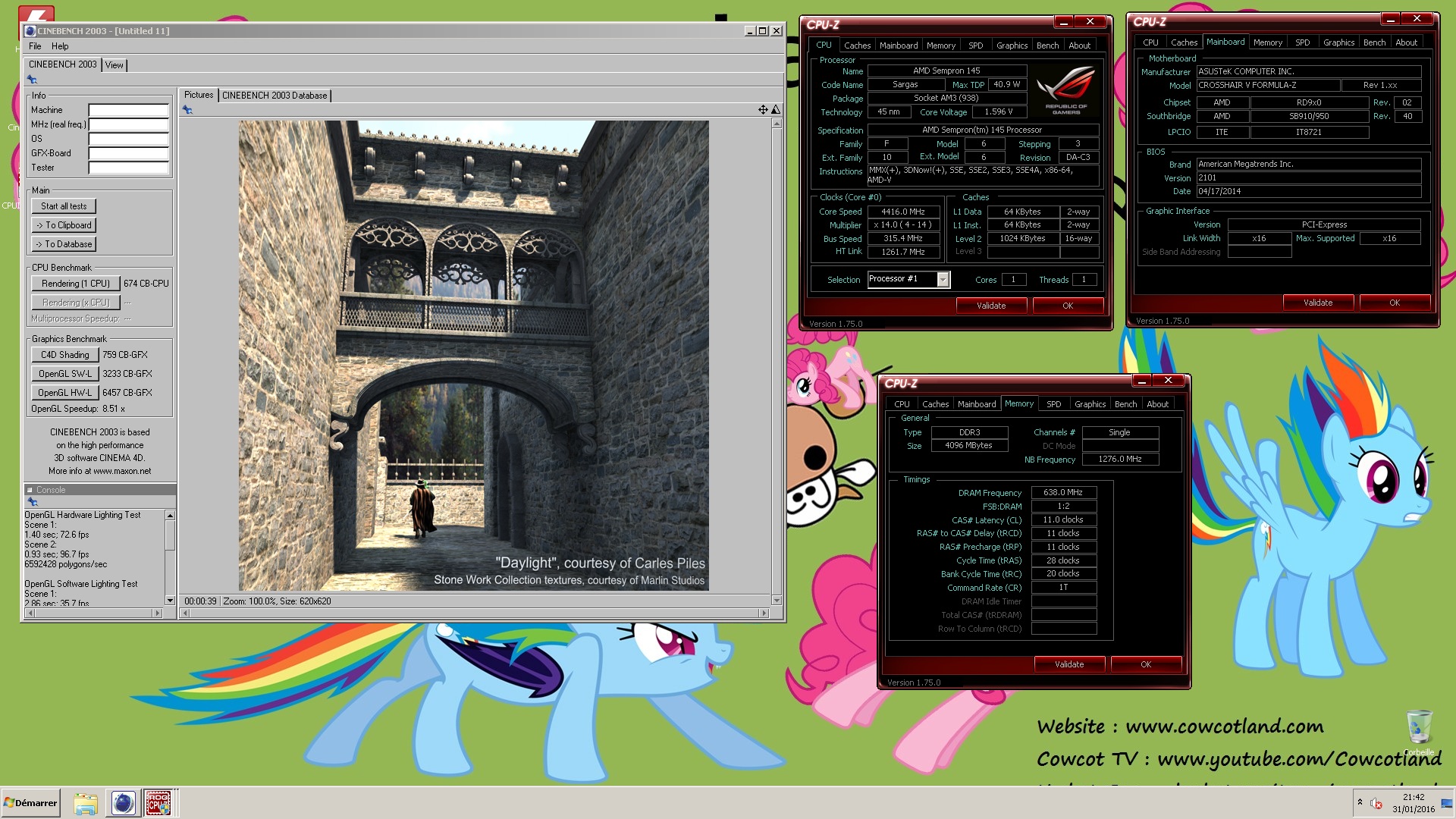Viewport: 1456px width, 819px height.
Task: Select the Pictures tab
Action: click(199, 95)
